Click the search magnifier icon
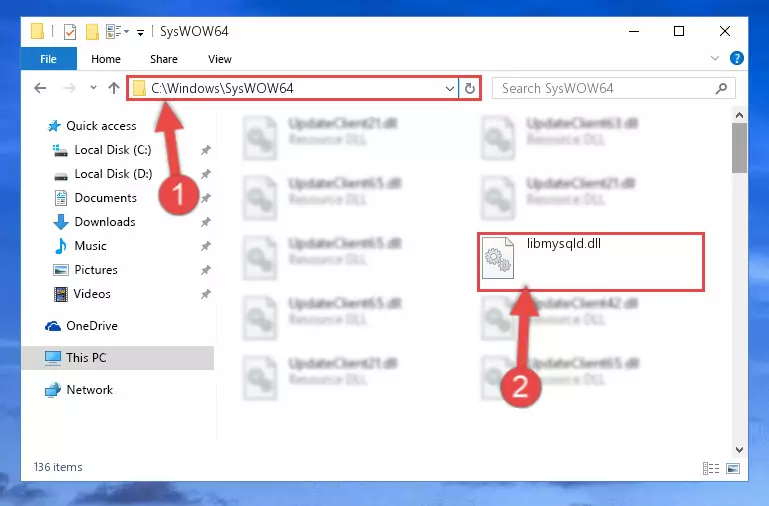The width and height of the screenshot is (769, 506). [721, 89]
